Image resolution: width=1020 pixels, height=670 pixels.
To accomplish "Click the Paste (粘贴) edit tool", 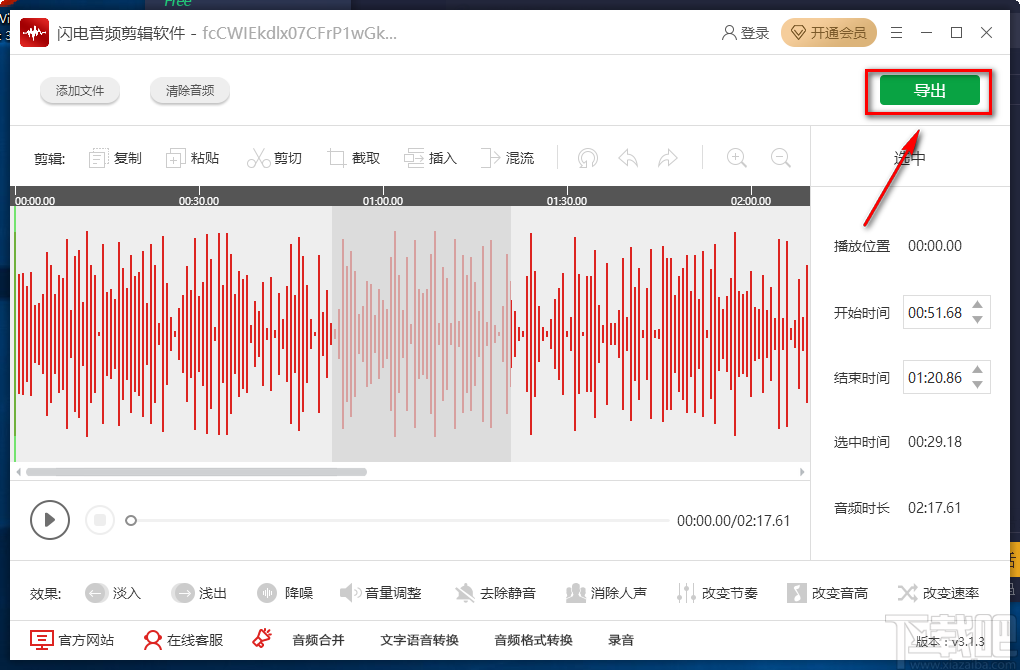I will (193, 158).
